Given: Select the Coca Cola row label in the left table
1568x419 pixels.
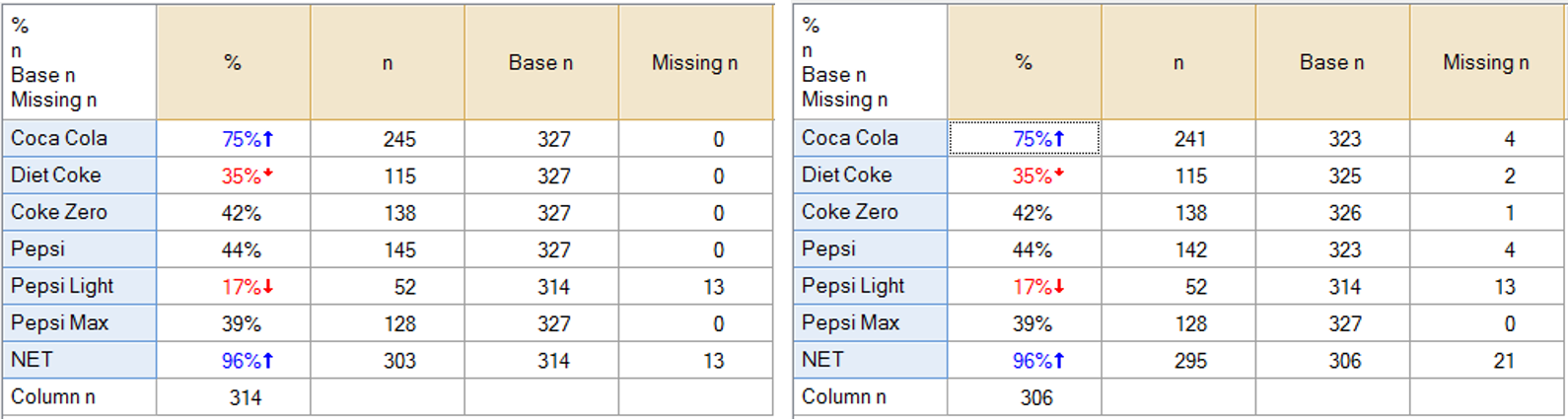Looking at the screenshot, I should click(59, 138).
